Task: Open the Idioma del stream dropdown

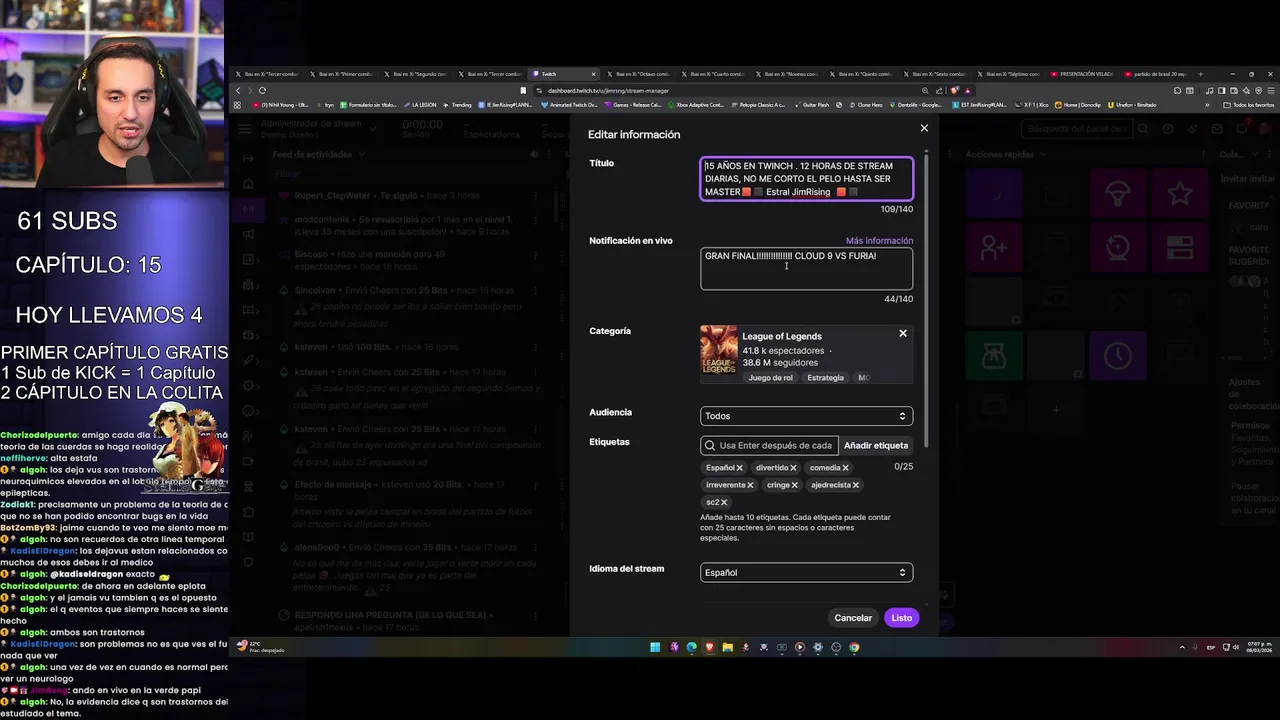Action: click(806, 573)
